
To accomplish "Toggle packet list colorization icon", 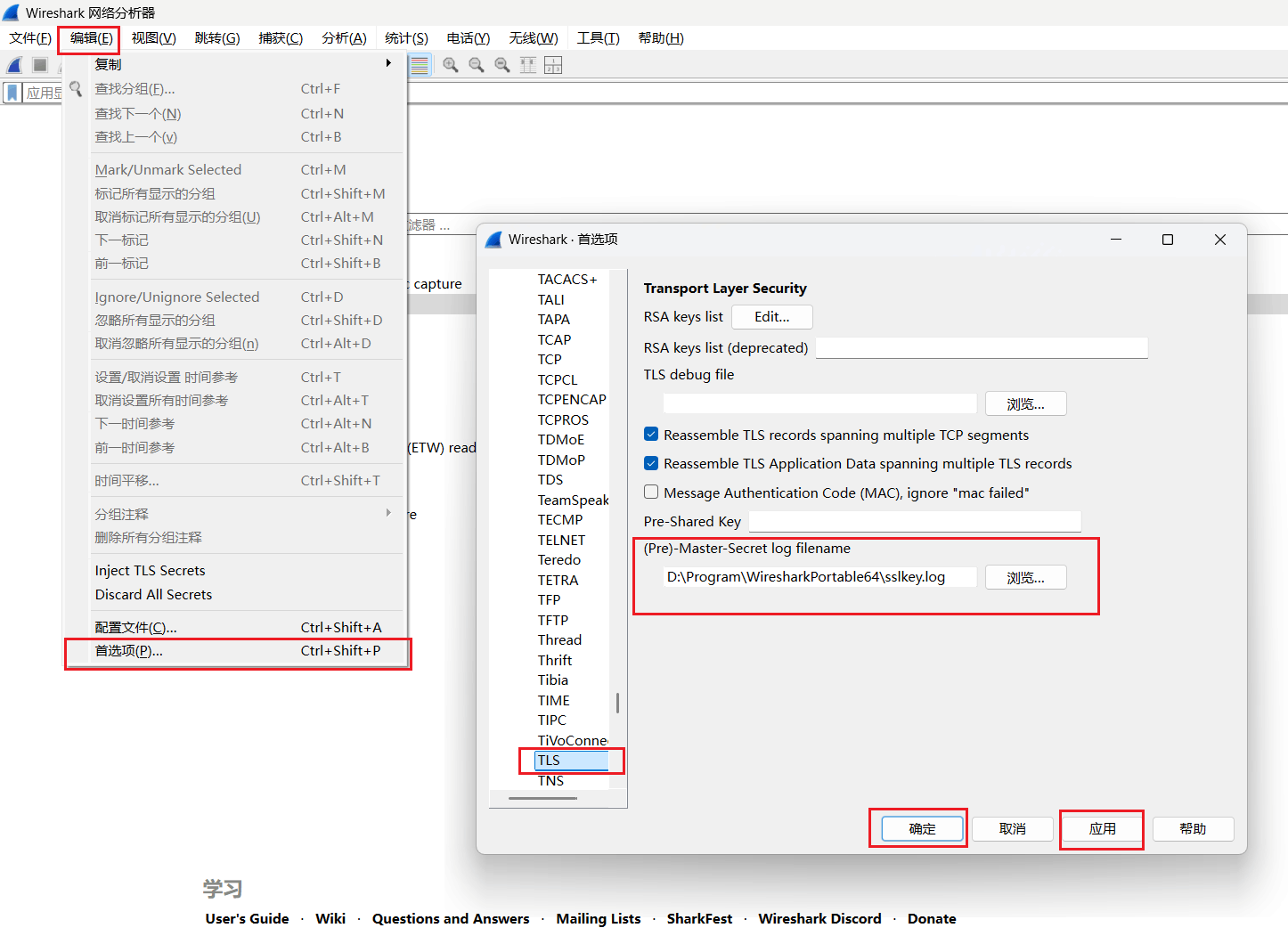I will click(x=420, y=65).
